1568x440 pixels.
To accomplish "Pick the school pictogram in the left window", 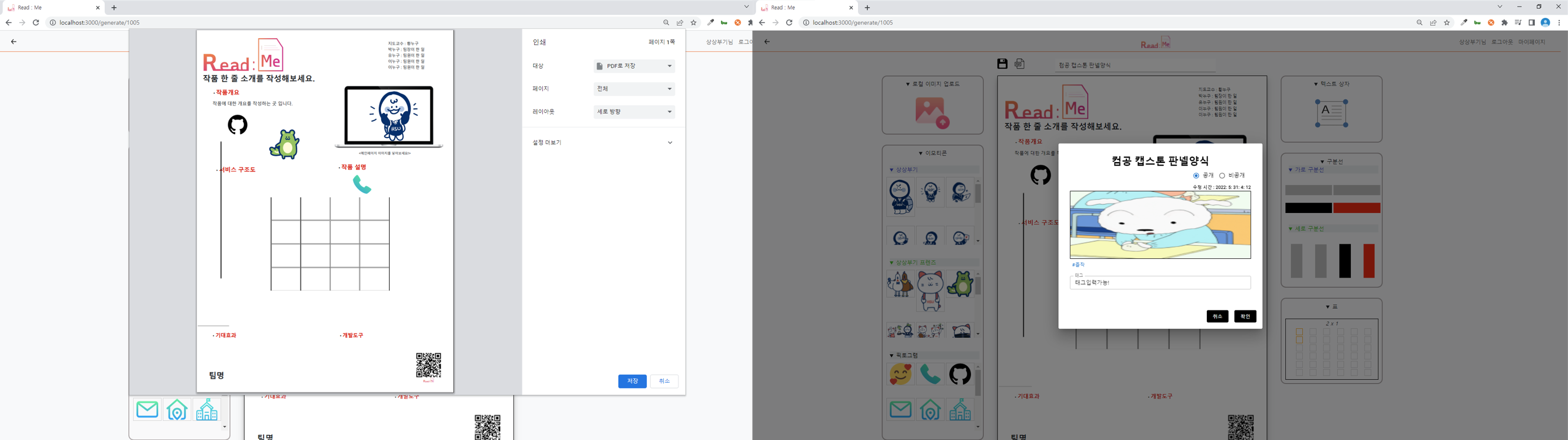I will pos(207,410).
